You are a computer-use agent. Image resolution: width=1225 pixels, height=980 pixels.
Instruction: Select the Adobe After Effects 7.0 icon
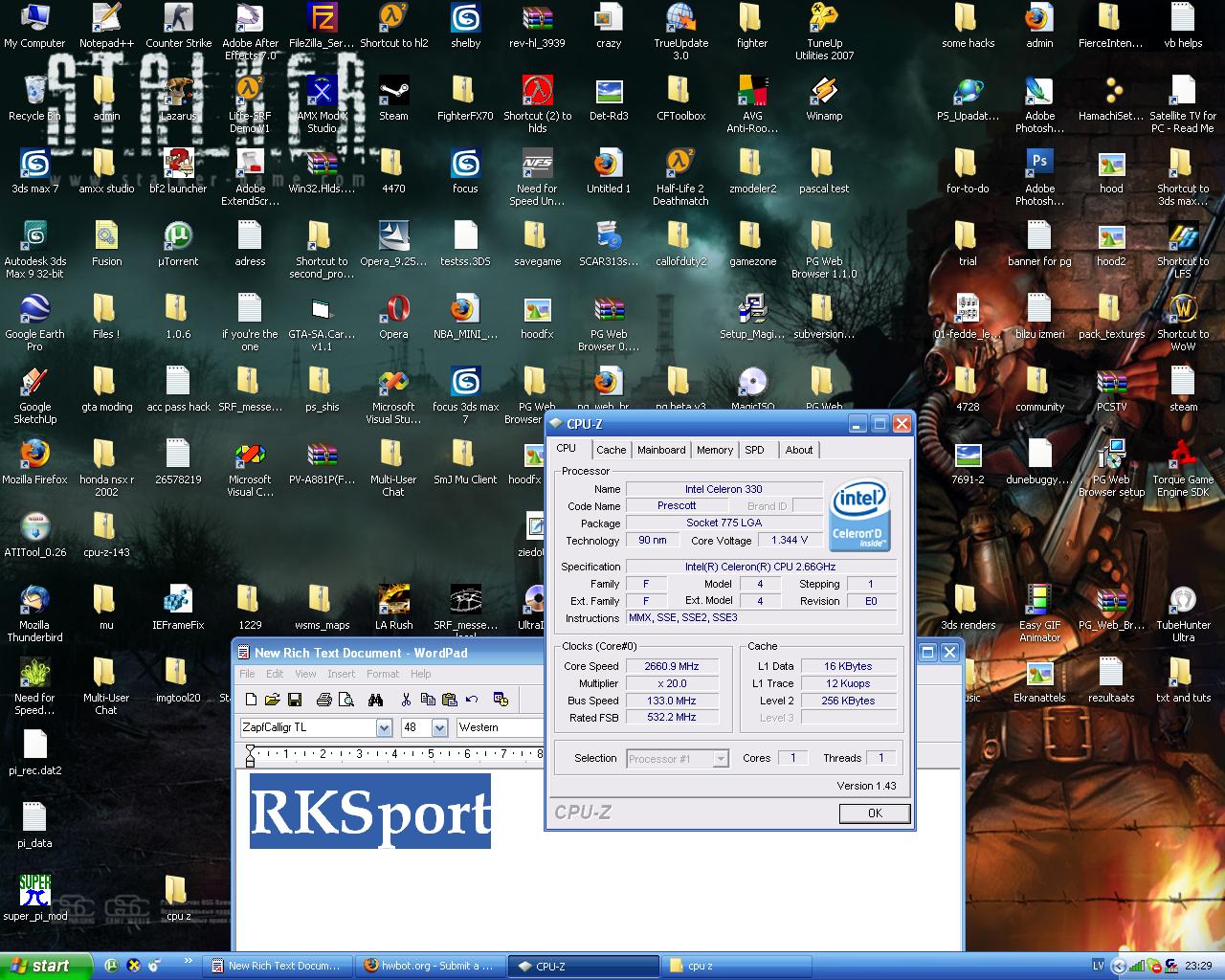pyautogui.click(x=250, y=32)
